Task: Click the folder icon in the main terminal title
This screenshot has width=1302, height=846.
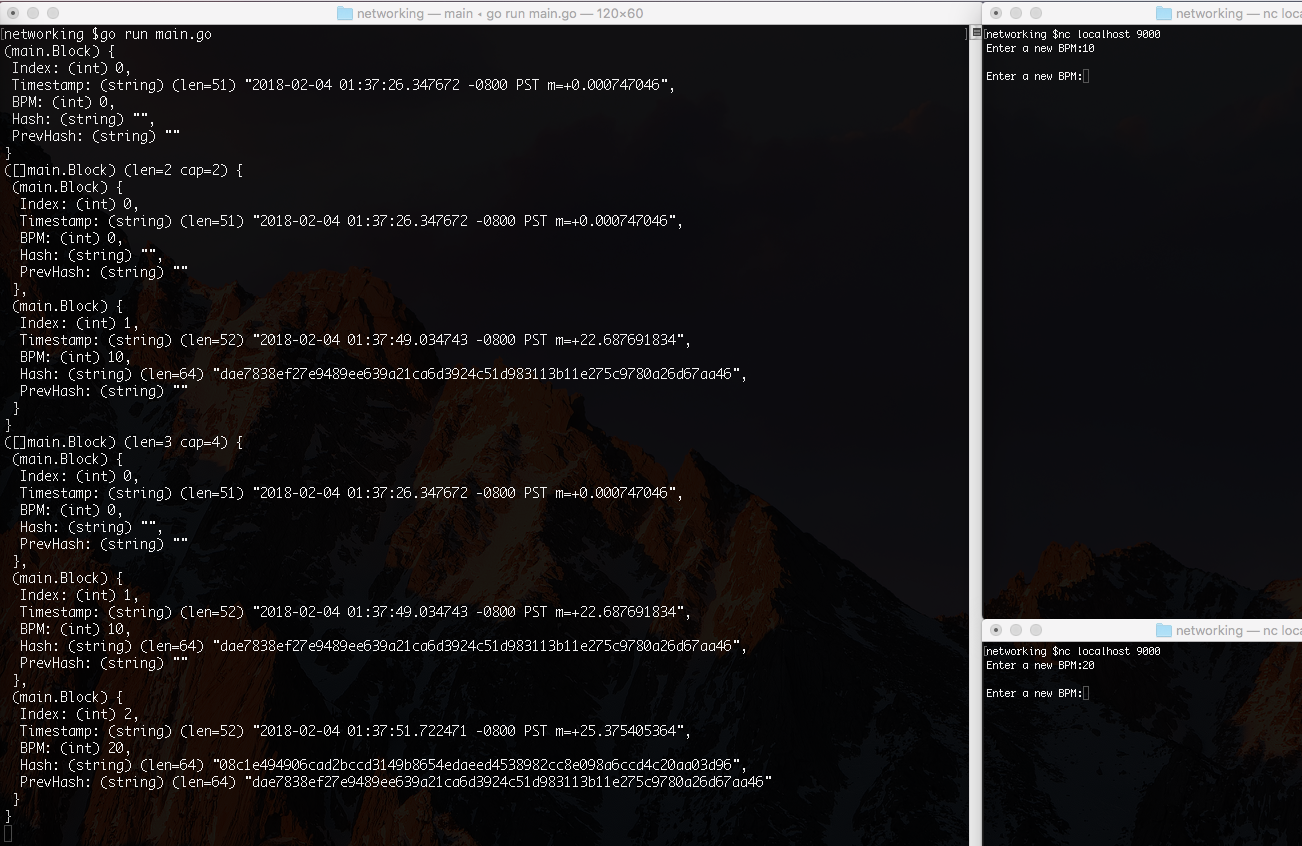Action: (x=346, y=13)
